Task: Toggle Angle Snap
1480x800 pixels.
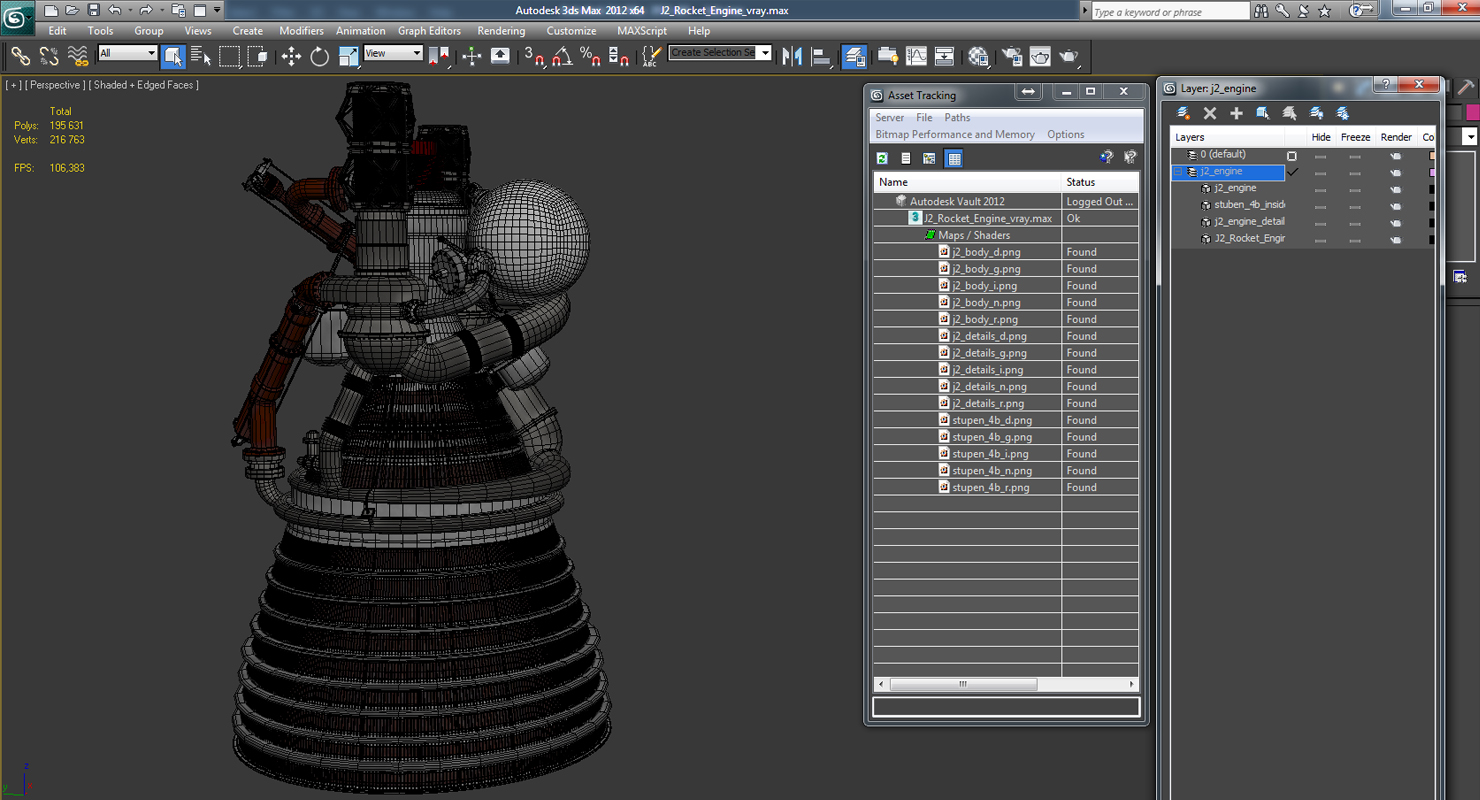Action: click(562, 57)
